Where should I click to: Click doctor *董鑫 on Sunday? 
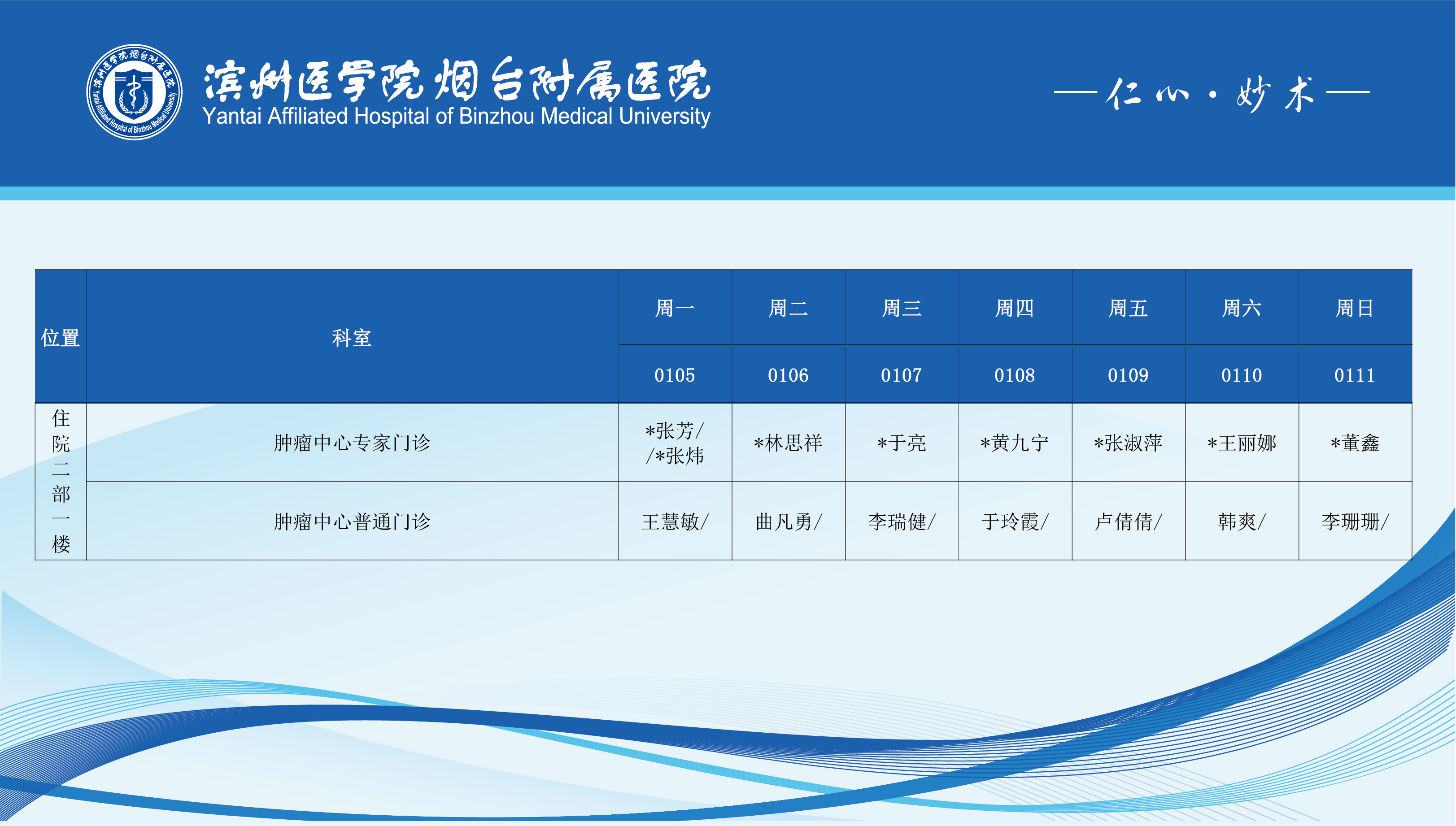pyautogui.click(x=1355, y=443)
